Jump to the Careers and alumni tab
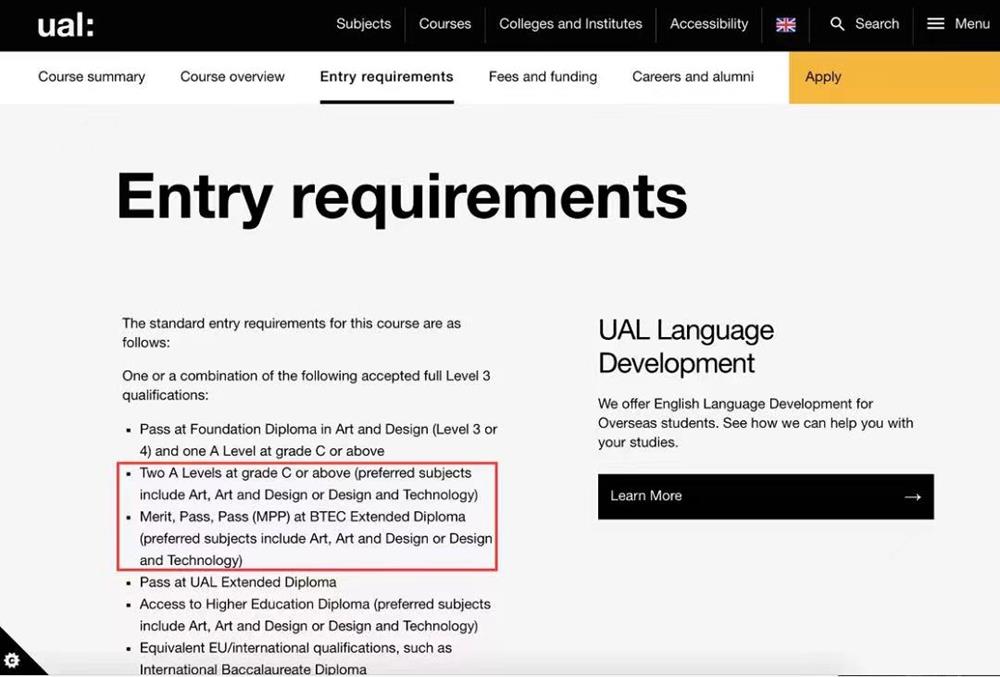Screen dimensions: 1000x677 (693, 77)
